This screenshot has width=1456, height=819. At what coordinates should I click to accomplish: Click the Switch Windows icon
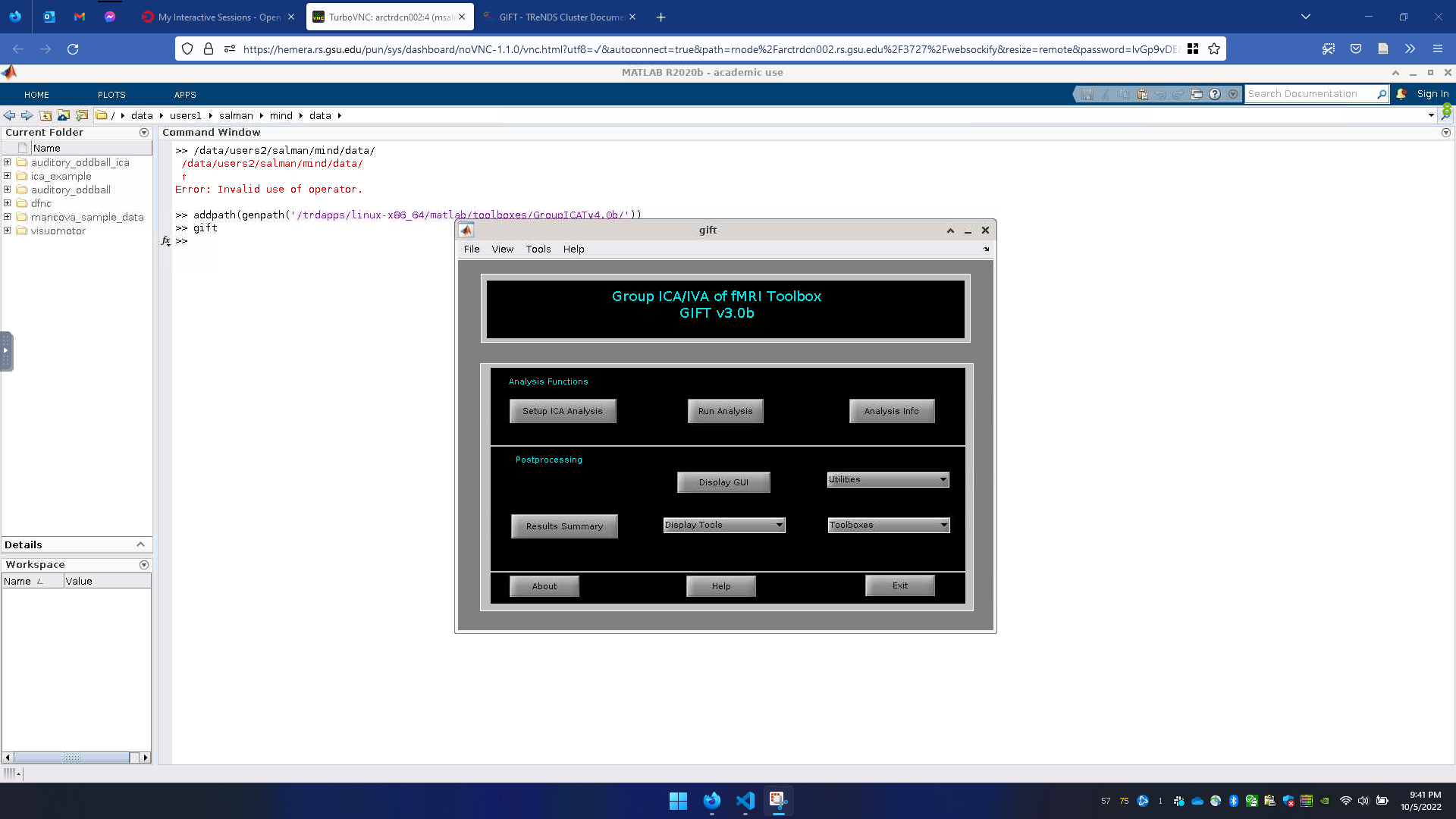pos(1197,94)
